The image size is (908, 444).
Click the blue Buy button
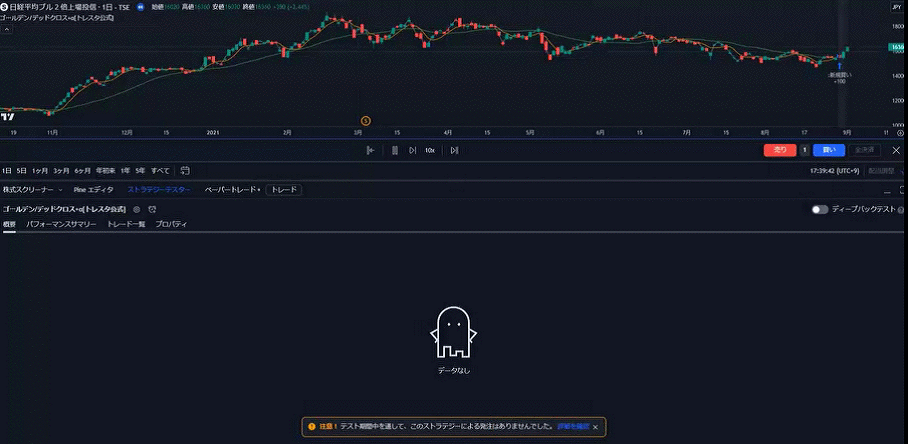point(828,150)
